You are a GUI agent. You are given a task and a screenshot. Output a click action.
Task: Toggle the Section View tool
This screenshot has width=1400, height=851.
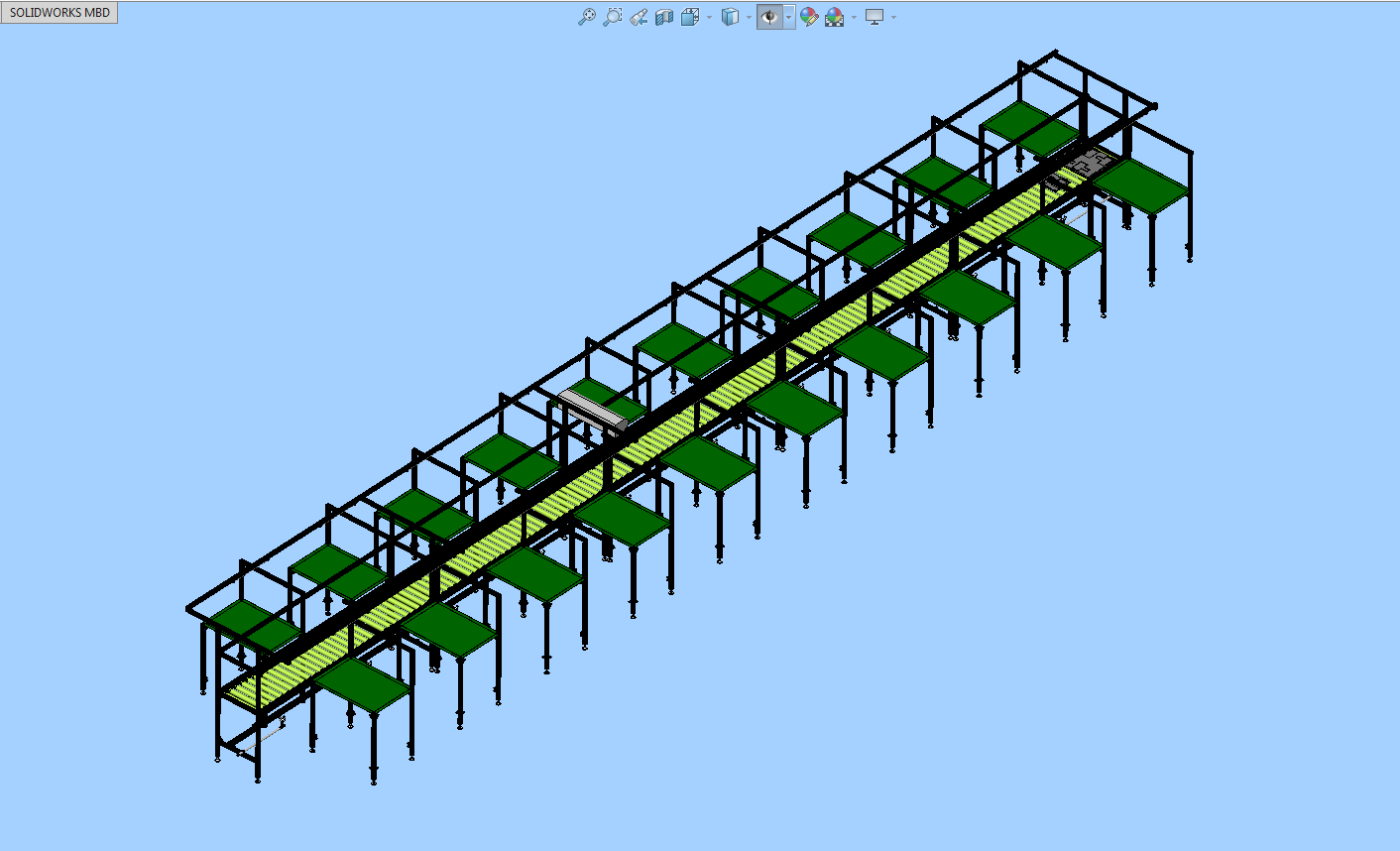[664, 17]
